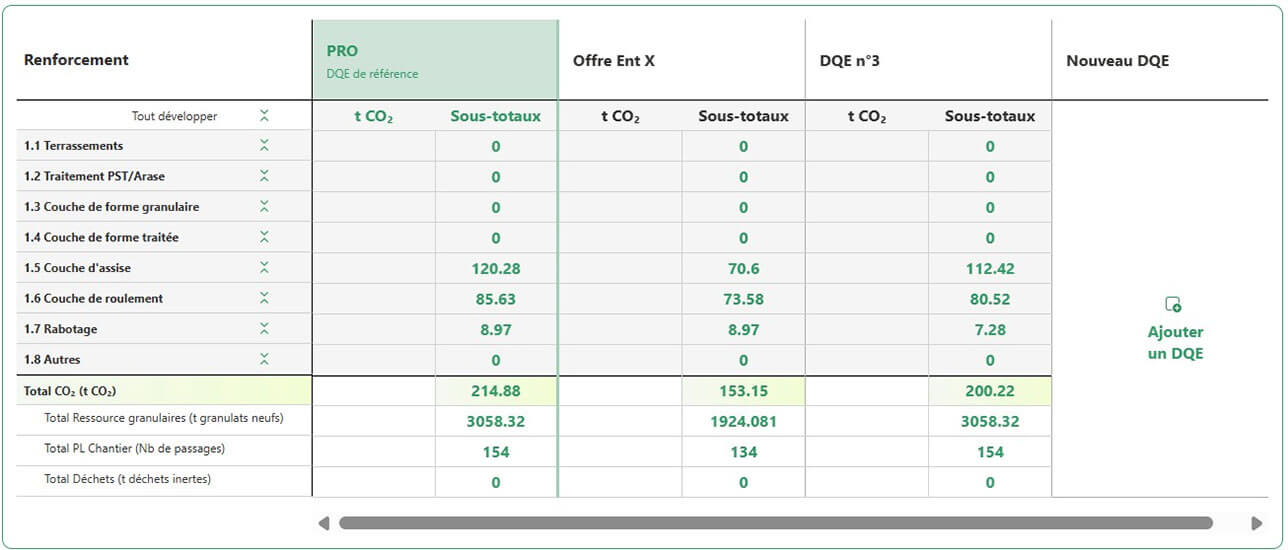This screenshot has width=1288, height=550.
Task: Select the Offre Ent X column header
Action: pyautogui.click(x=681, y=60)
